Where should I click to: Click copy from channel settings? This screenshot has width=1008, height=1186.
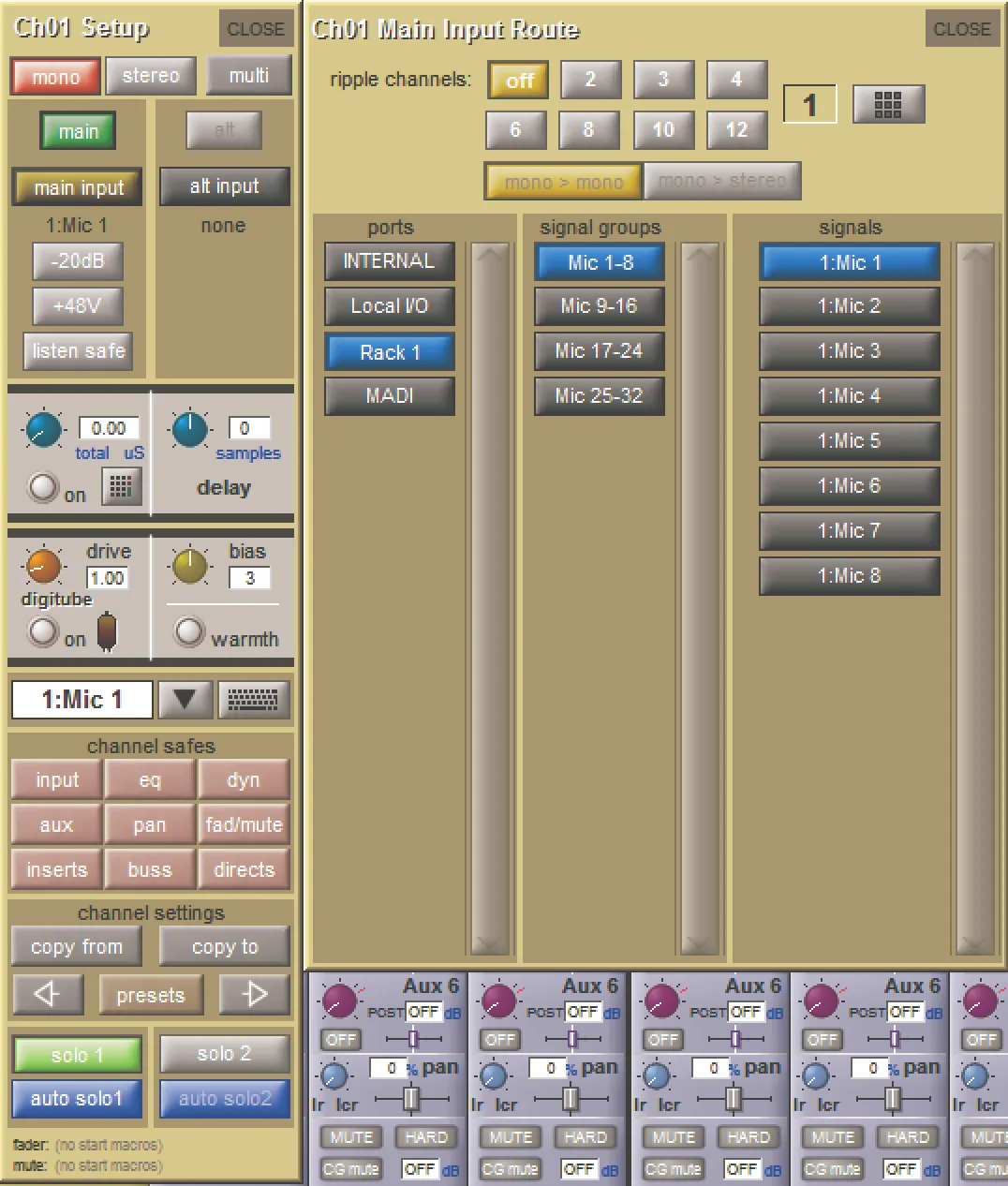pos(77,946)
